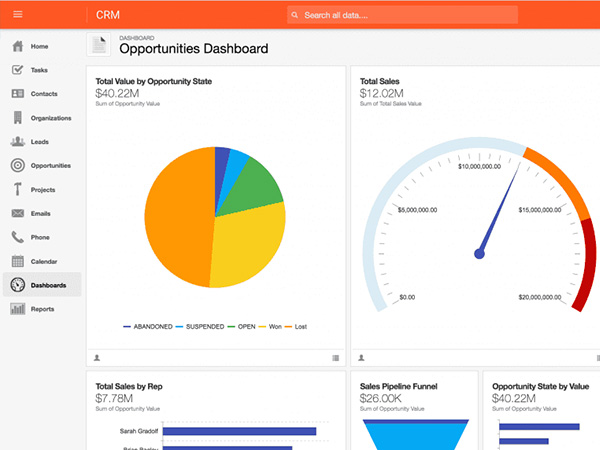Click the Dashboards gauge icon
600x450 pixels.
pos(18,285)
